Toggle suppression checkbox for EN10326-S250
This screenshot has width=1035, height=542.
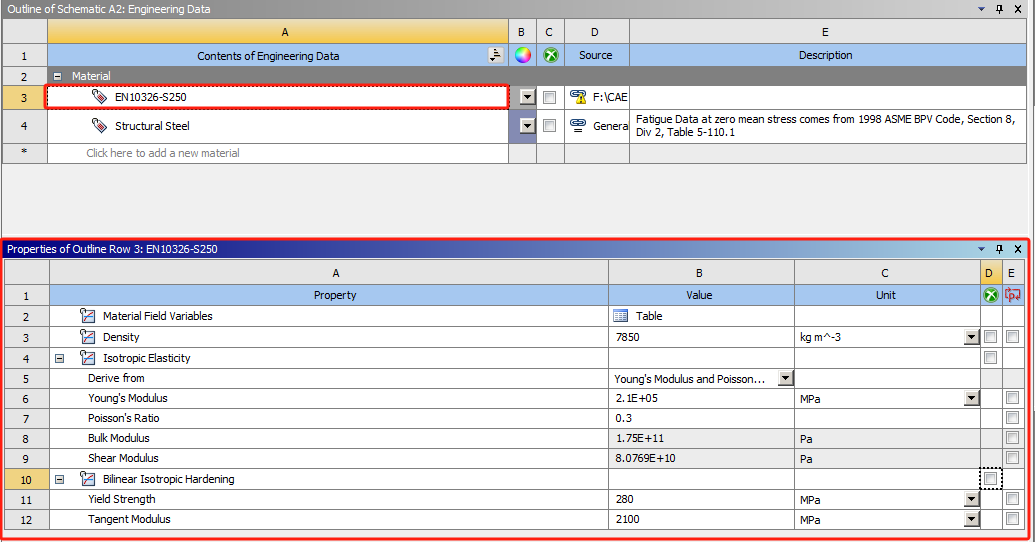[549, 98]
